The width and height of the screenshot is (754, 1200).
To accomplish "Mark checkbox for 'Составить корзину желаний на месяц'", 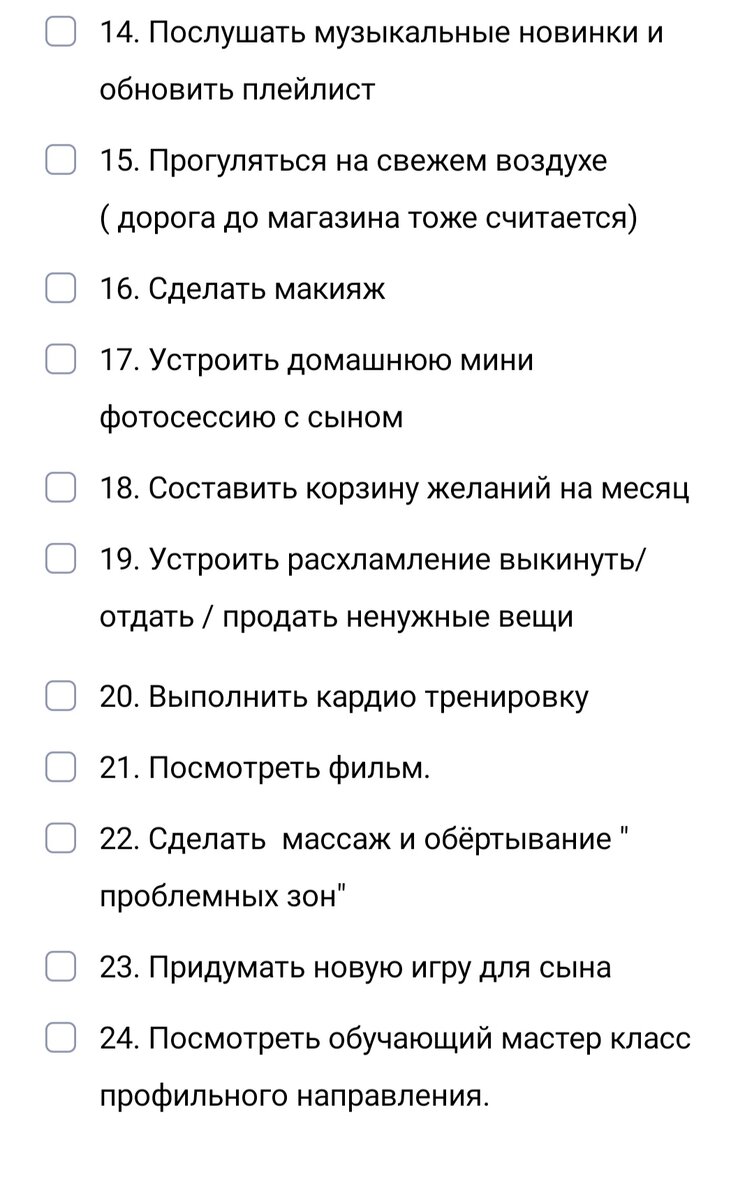I will [61, 489].
